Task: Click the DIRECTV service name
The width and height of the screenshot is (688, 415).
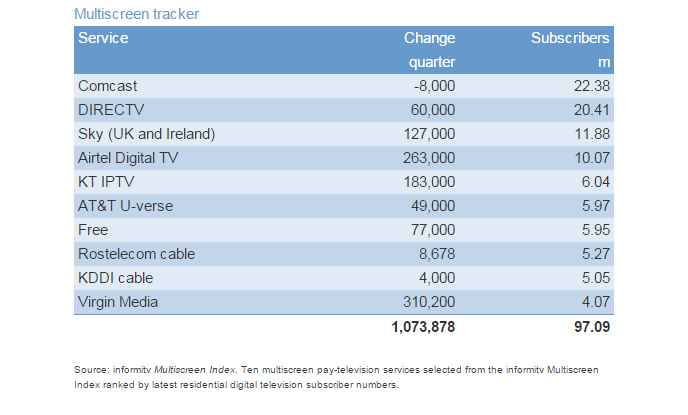Action: 111,110
